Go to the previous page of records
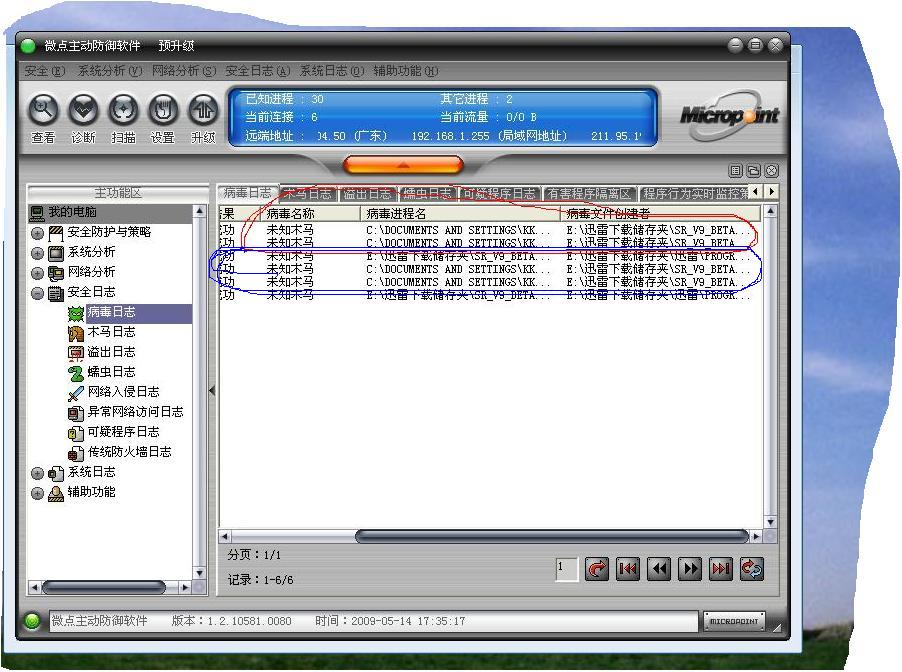Viewport: 902px width, 672px height. 659,569
